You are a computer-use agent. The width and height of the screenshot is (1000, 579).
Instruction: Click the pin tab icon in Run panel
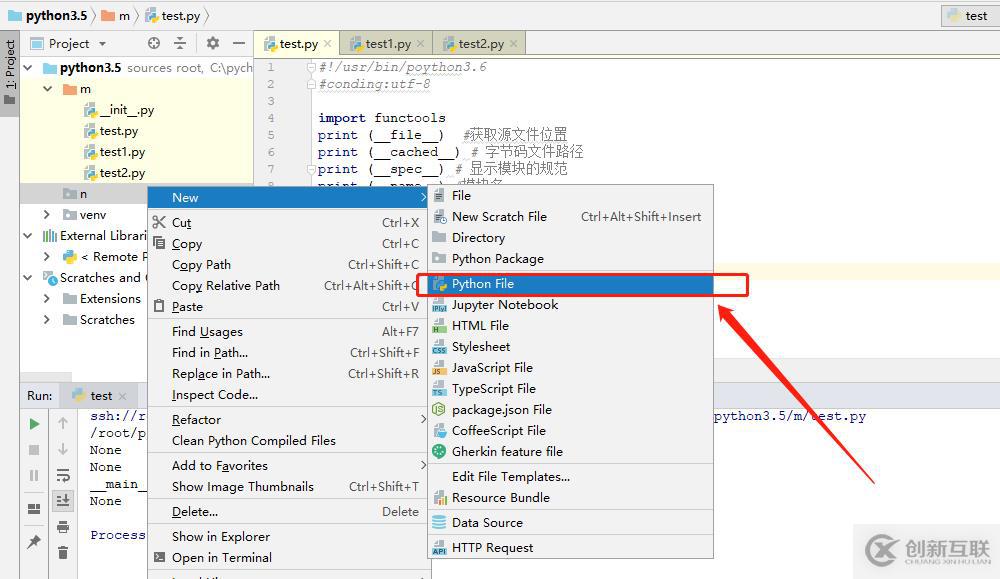pyautogui.click(x=34, y=541)
